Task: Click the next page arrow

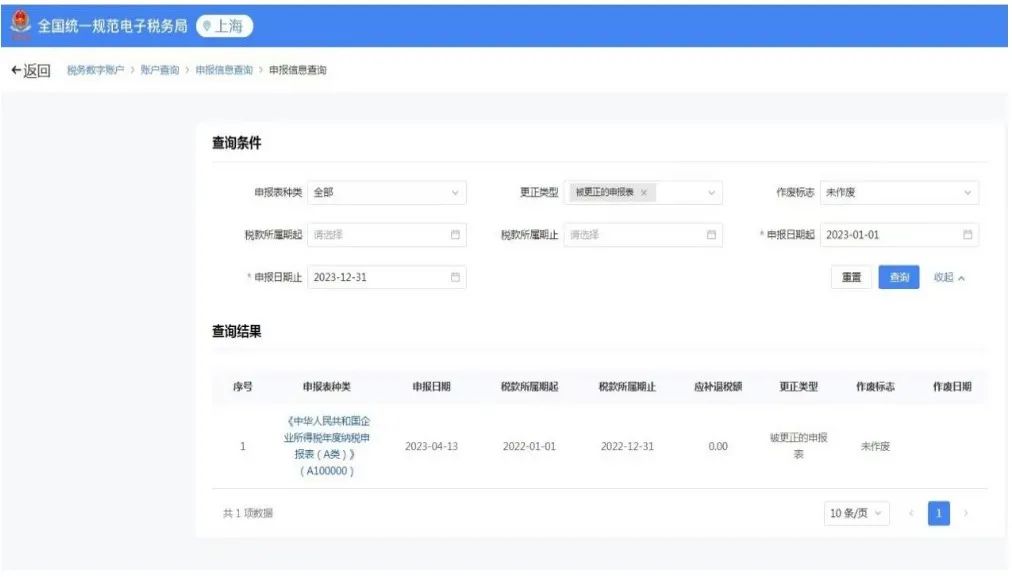Action: [x=966, y=513]
